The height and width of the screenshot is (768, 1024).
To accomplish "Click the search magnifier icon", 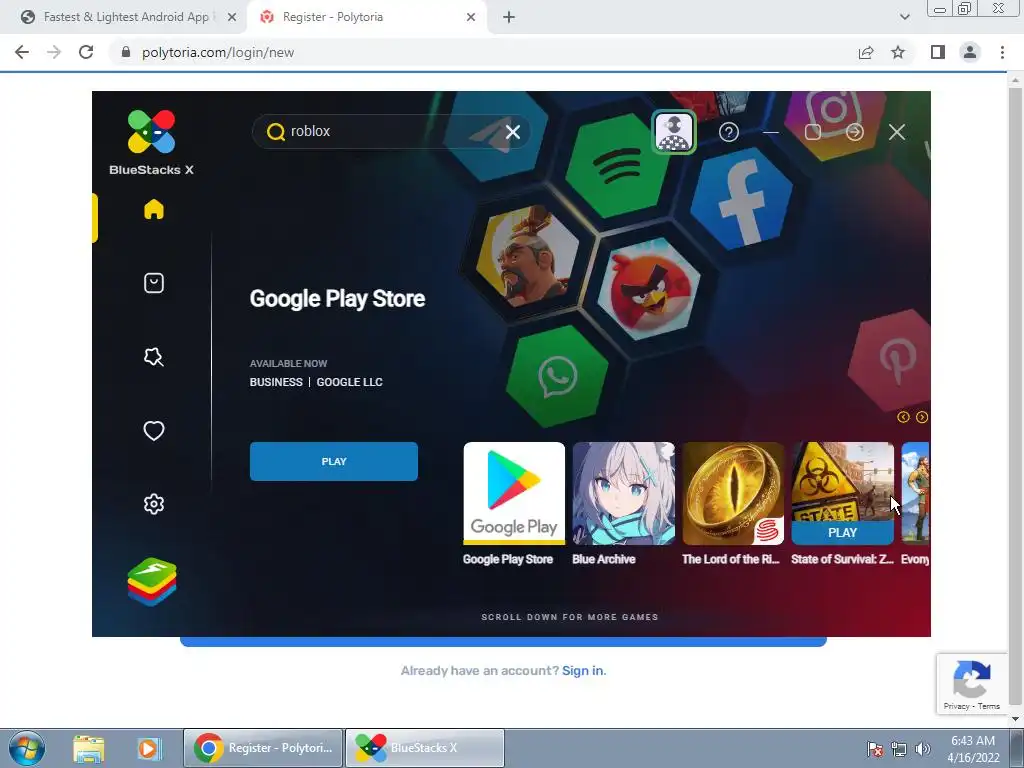I will tap(276, 132).
